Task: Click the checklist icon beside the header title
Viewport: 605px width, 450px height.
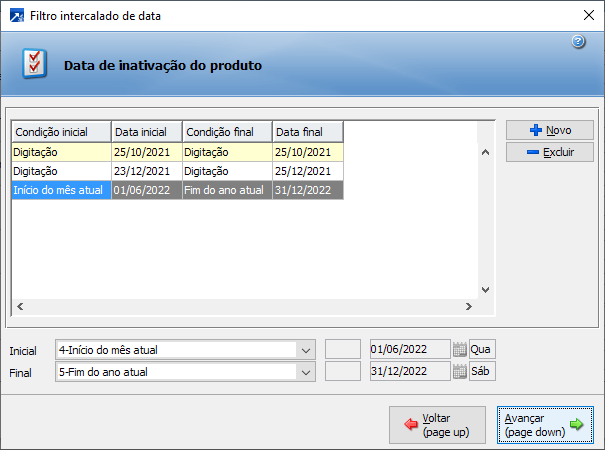Action: 34,64
